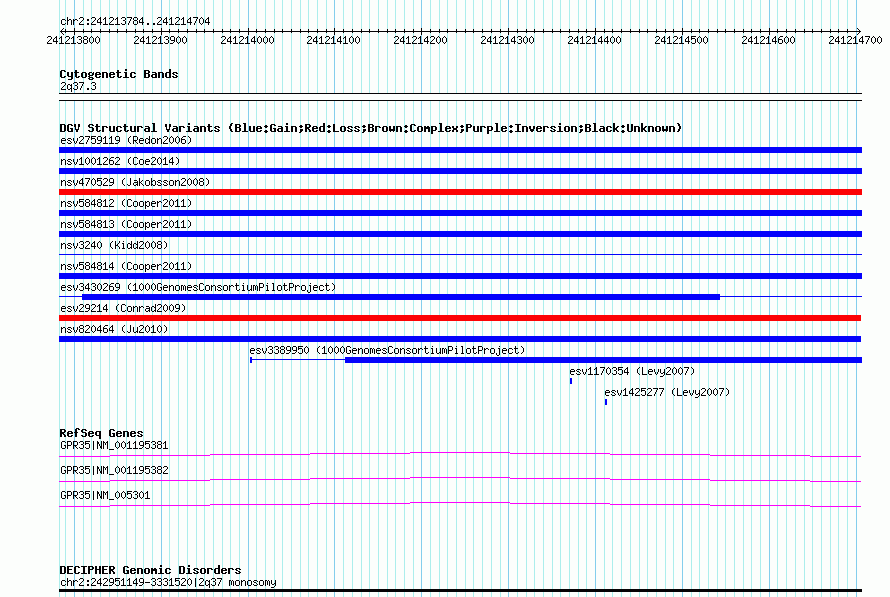Click the magenta line for GPR35|NM_001195381
This screenshot has height=597, width=890.
(x=460, y=454)
